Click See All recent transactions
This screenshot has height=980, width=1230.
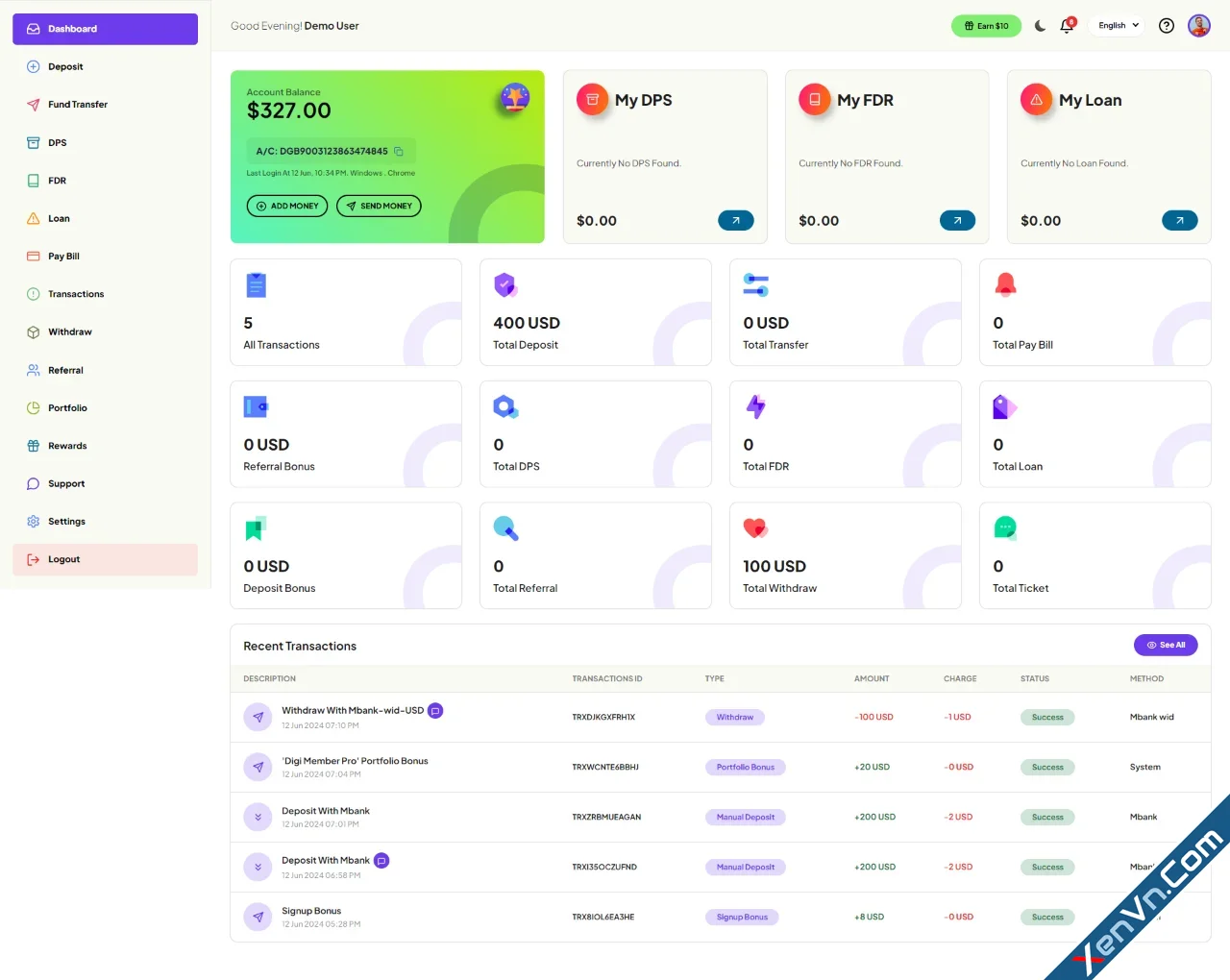[x=1166, y=645]
